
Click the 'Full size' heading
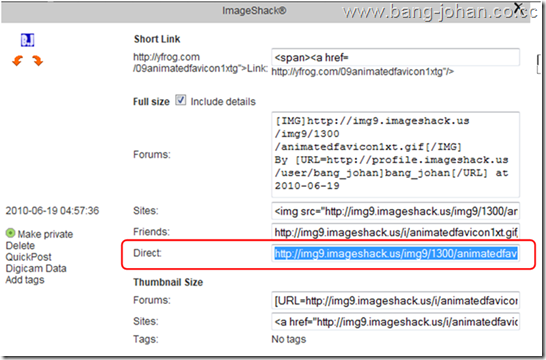[x=151, y=102]
